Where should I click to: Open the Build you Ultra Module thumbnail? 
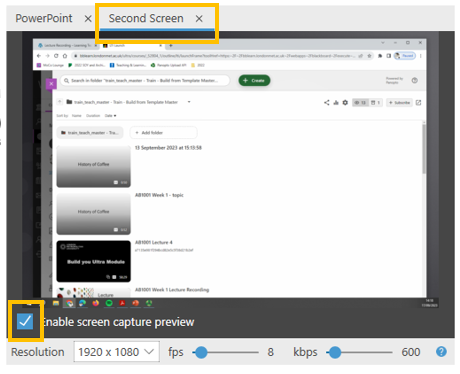[x=93, y=261]
